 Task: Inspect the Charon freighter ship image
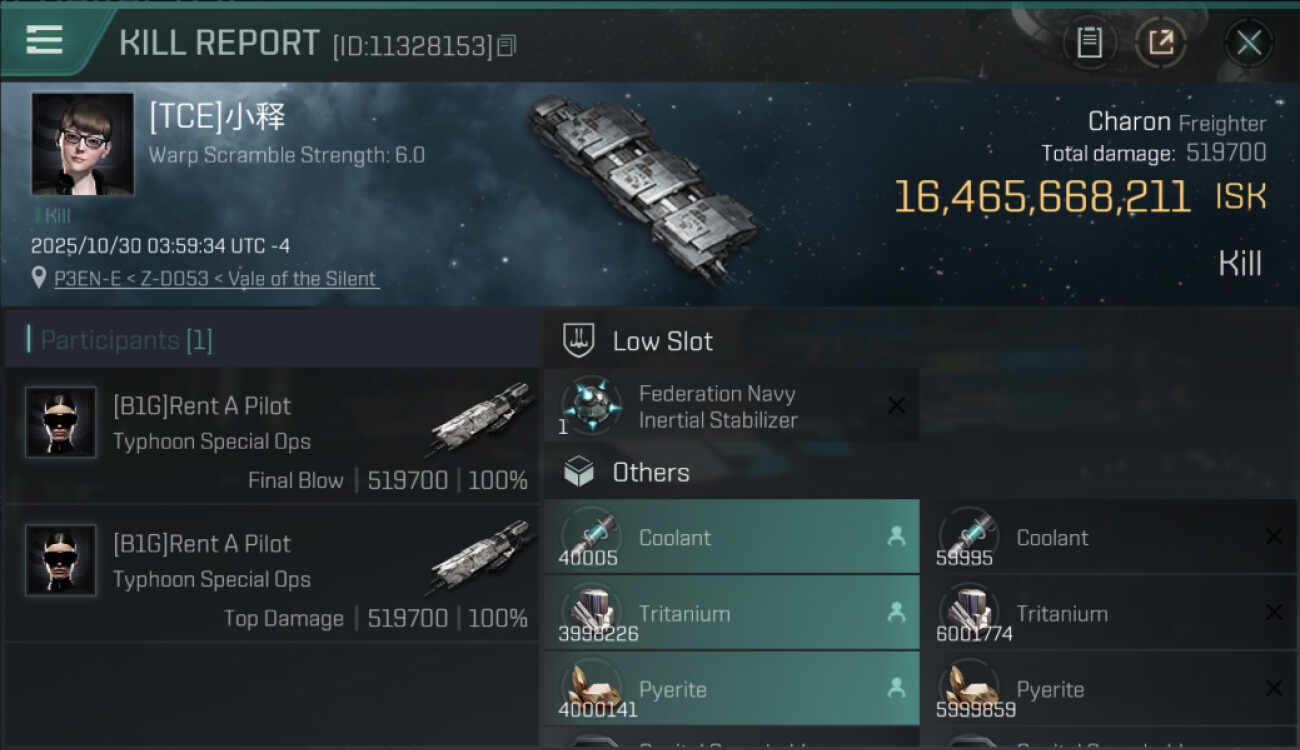(641, 190)
